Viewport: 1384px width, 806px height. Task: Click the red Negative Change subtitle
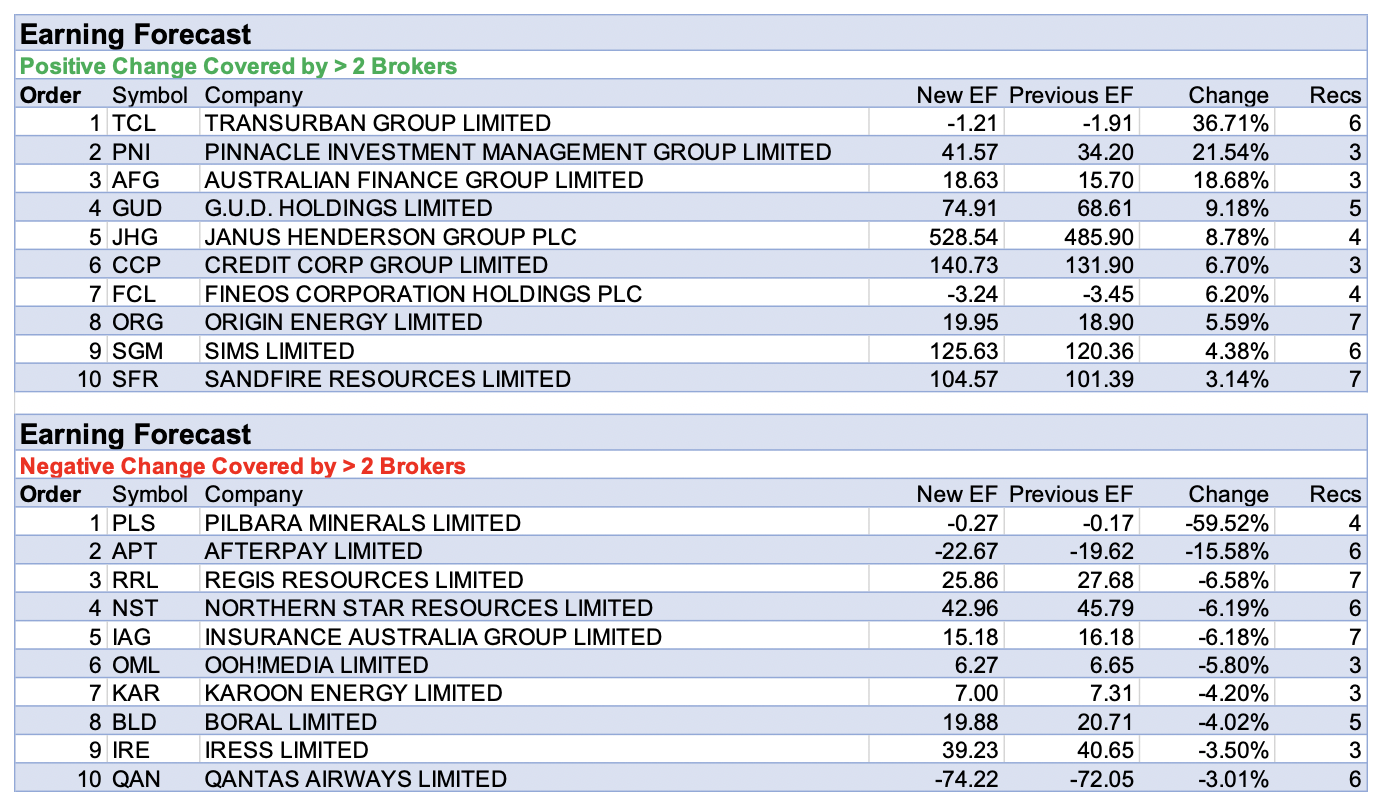pos(242,465)
